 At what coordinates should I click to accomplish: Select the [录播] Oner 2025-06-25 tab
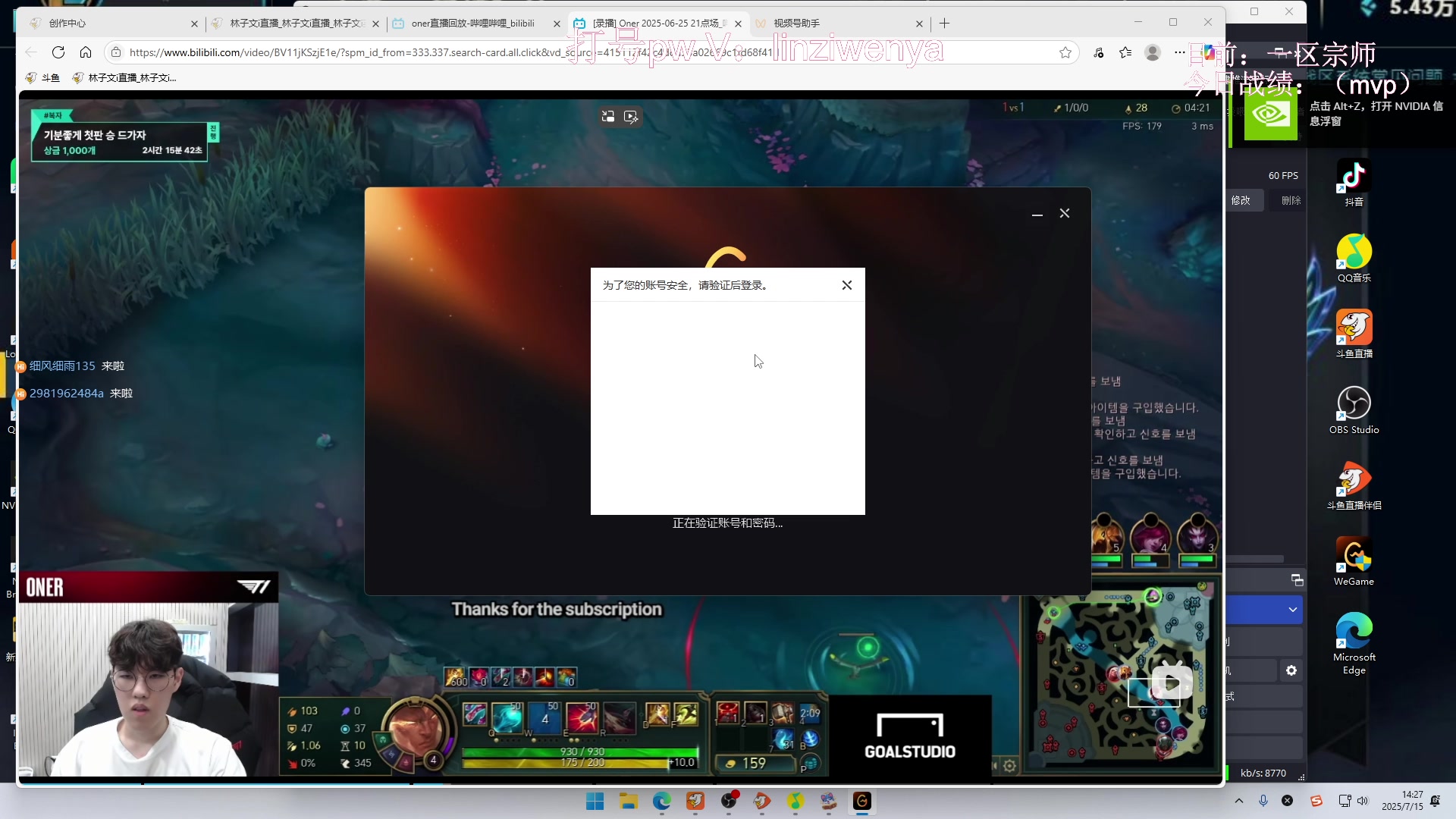(x=658, y=24)
